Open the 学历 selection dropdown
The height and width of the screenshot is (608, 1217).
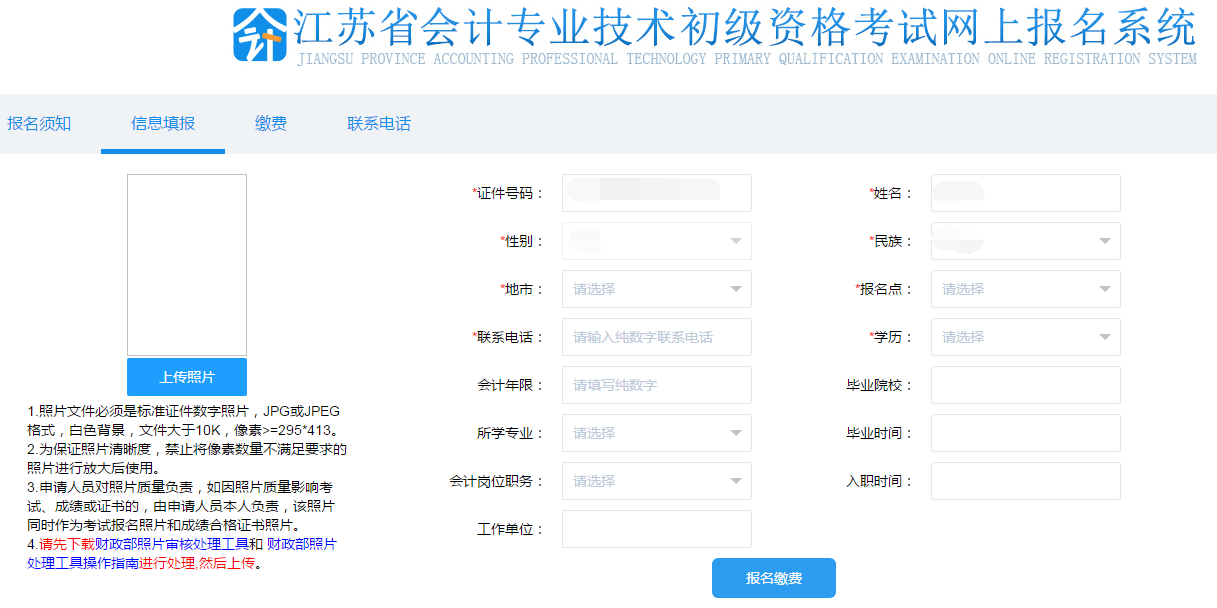click(1025, 337)
